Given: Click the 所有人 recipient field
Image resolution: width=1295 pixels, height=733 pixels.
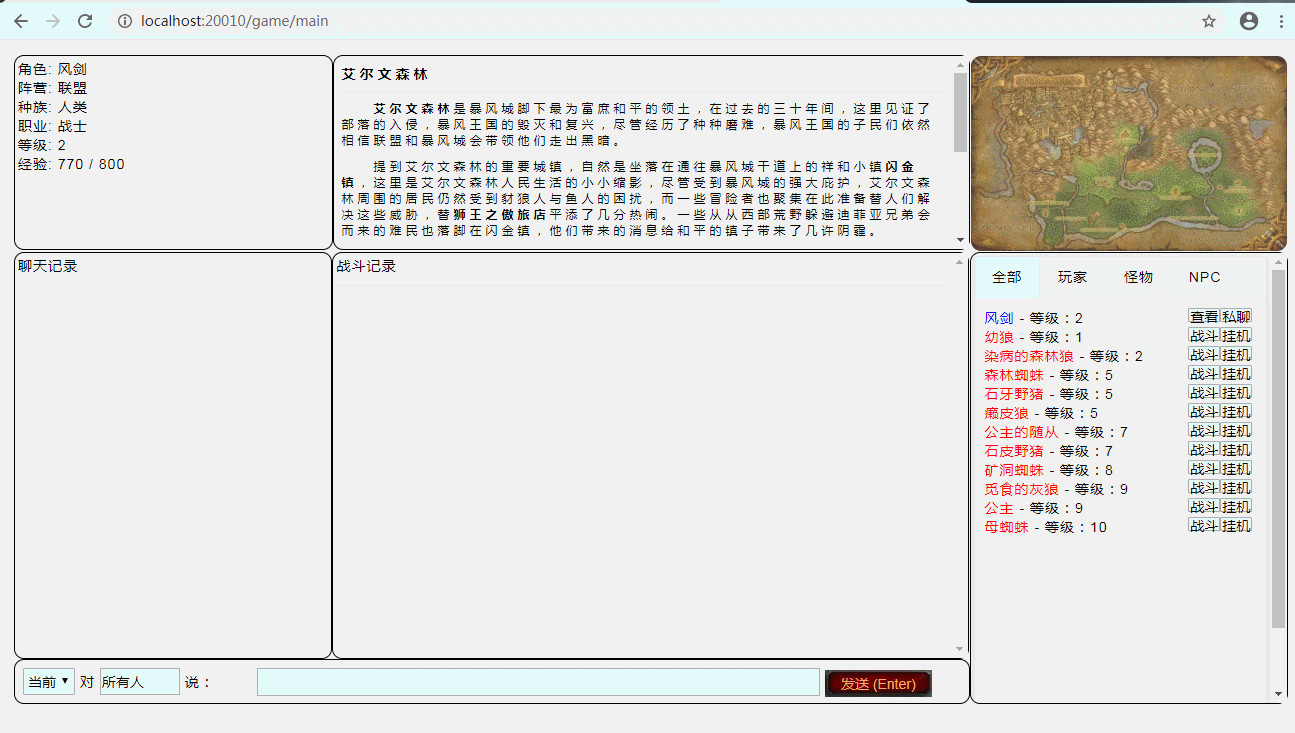Looking at the screenshot, I should [140, 682].
